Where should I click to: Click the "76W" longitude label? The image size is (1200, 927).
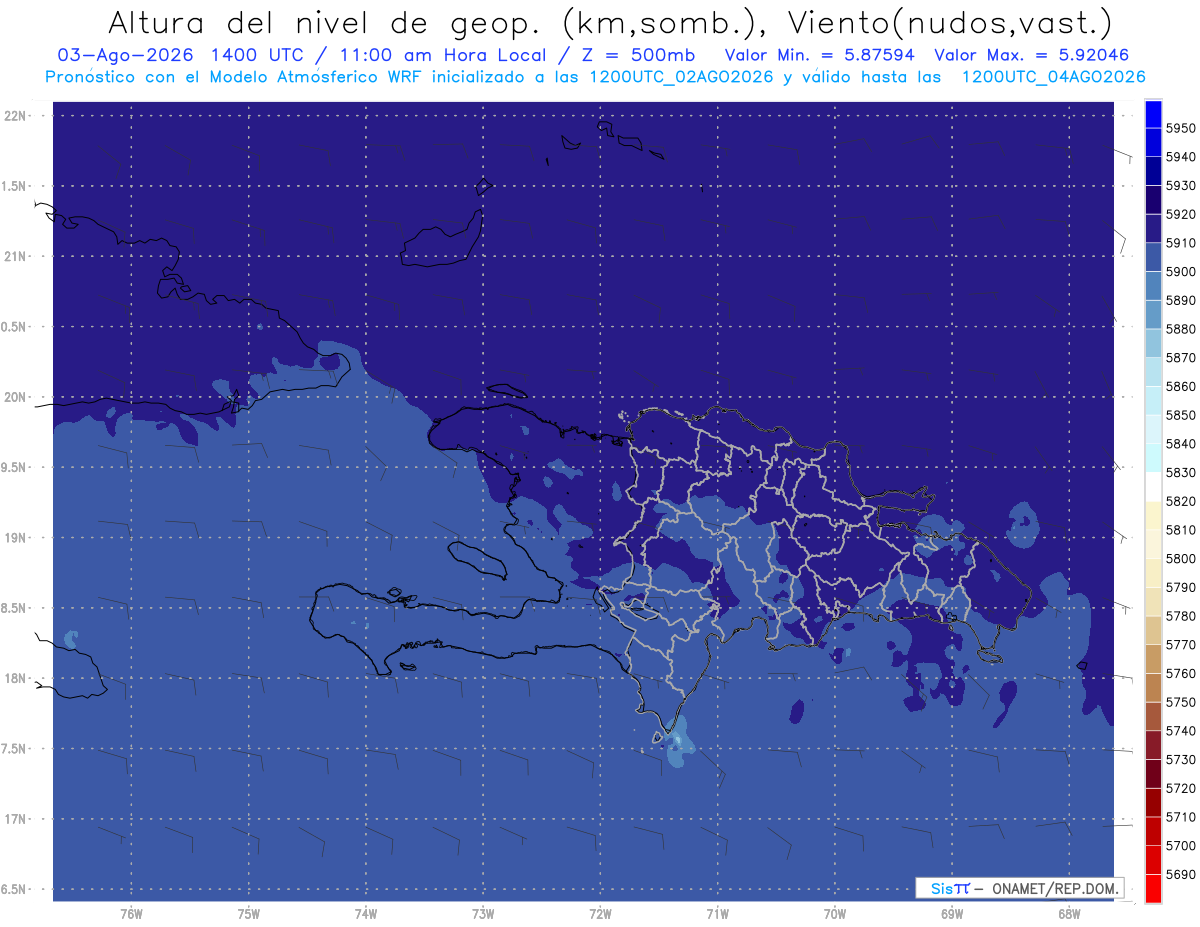coord(131,914)
